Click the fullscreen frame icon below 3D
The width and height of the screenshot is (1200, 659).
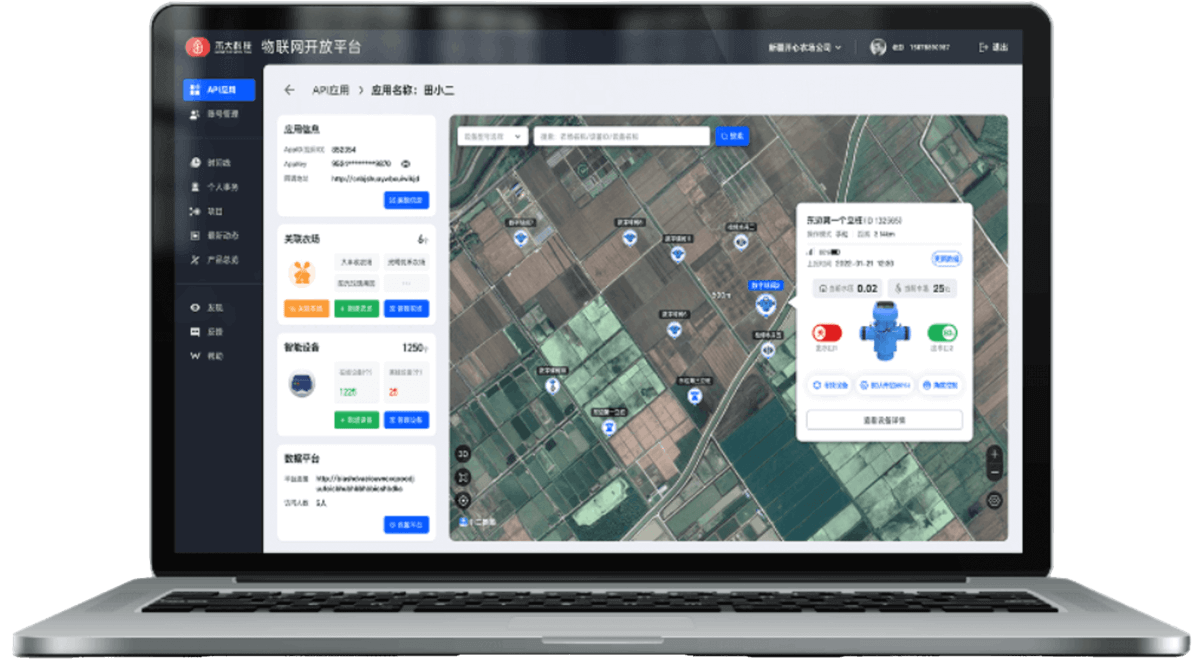click(463, 477)
